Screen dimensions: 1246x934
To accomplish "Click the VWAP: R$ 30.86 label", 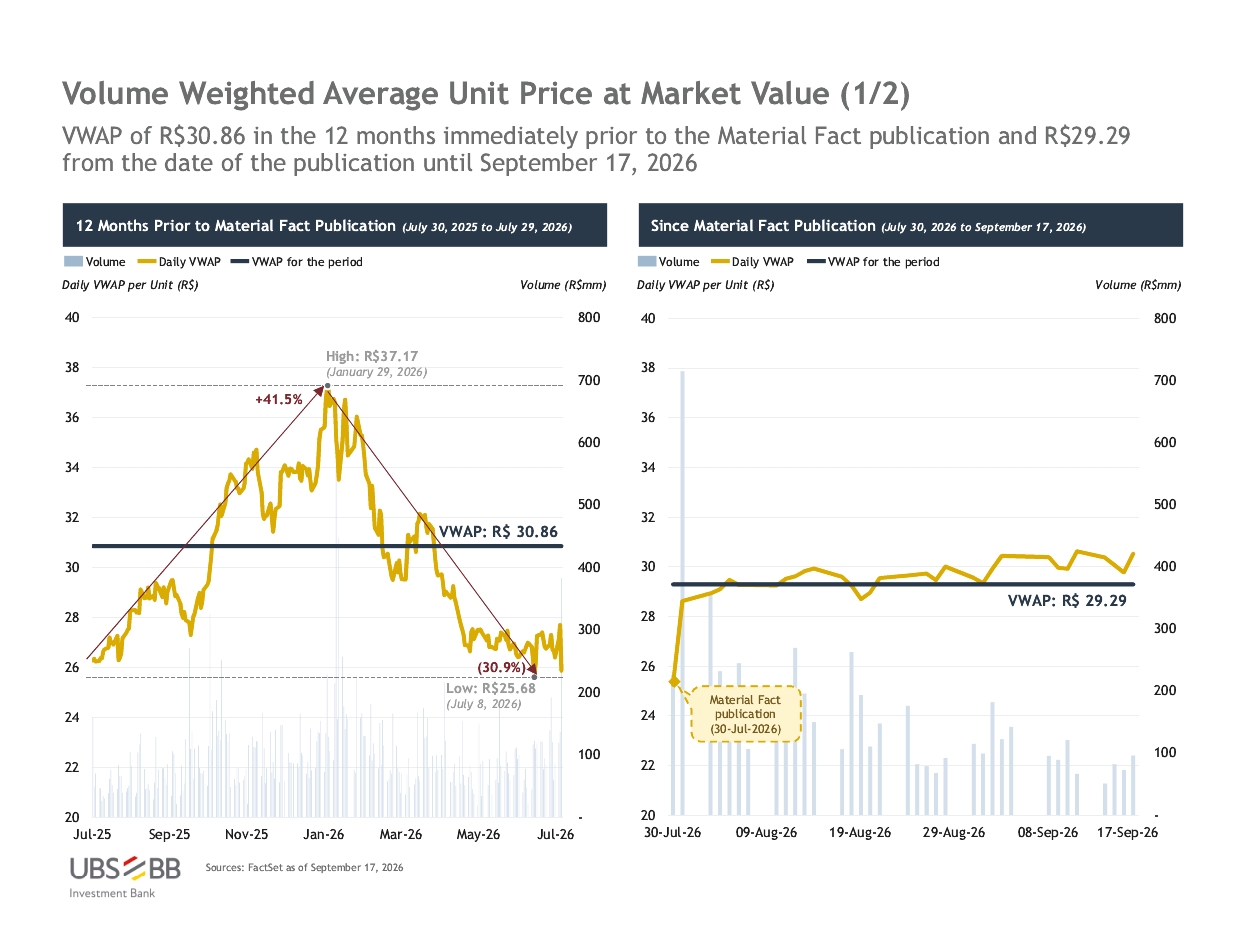I will (498, 532).
